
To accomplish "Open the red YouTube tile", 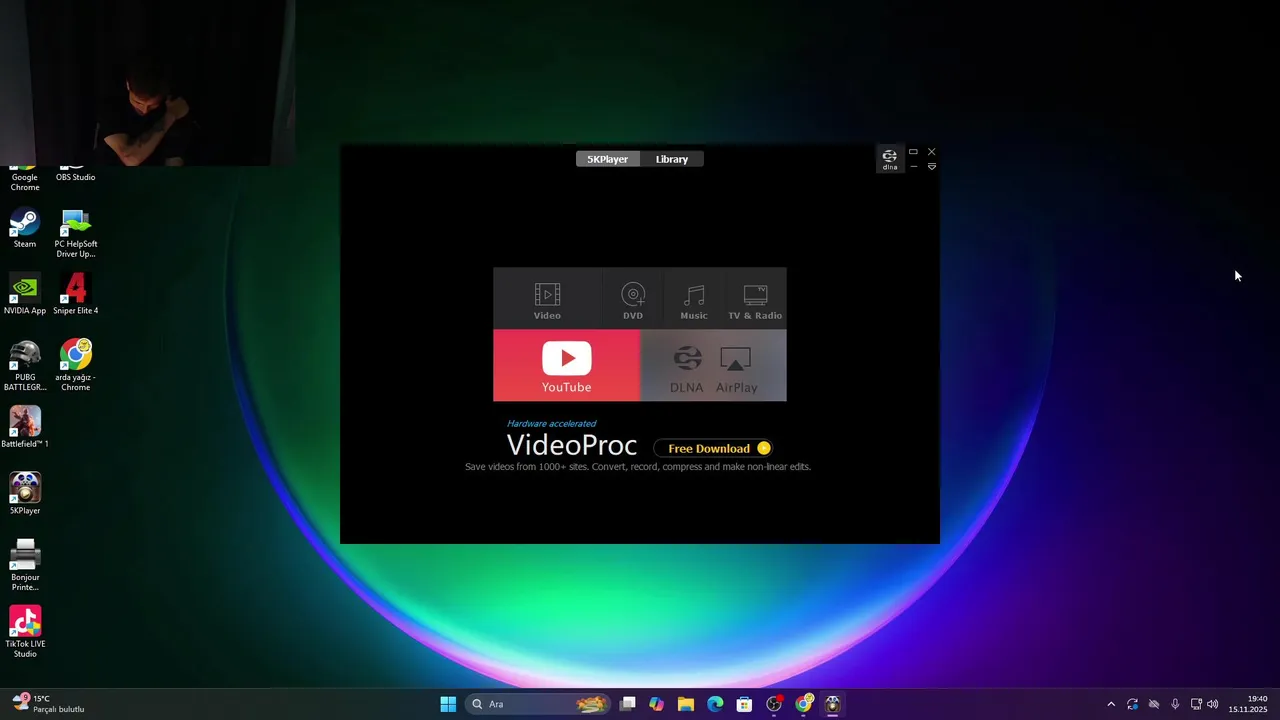I will [x=566, y=366].
